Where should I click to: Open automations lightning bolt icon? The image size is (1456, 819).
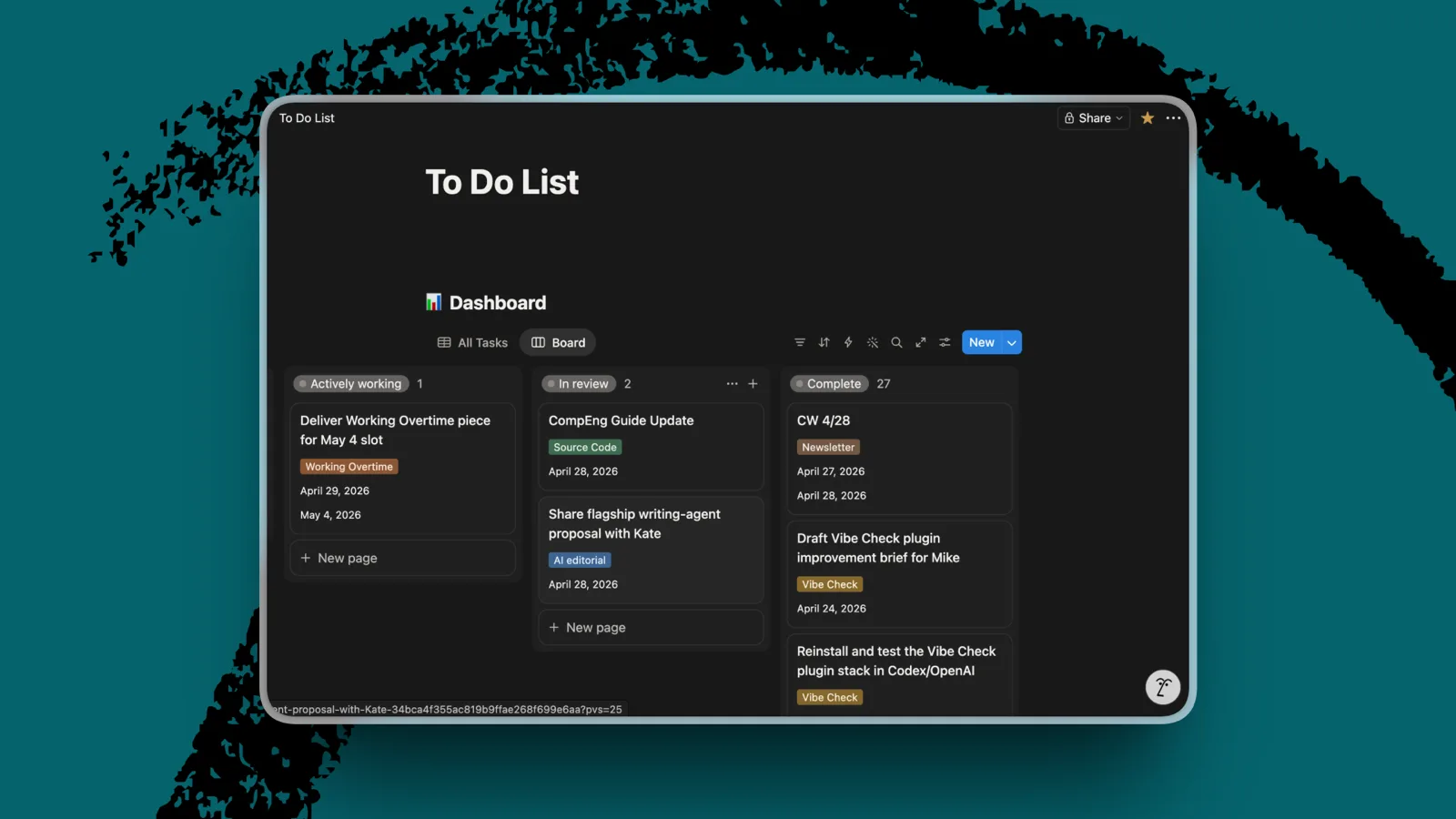[x=848, y=342]
